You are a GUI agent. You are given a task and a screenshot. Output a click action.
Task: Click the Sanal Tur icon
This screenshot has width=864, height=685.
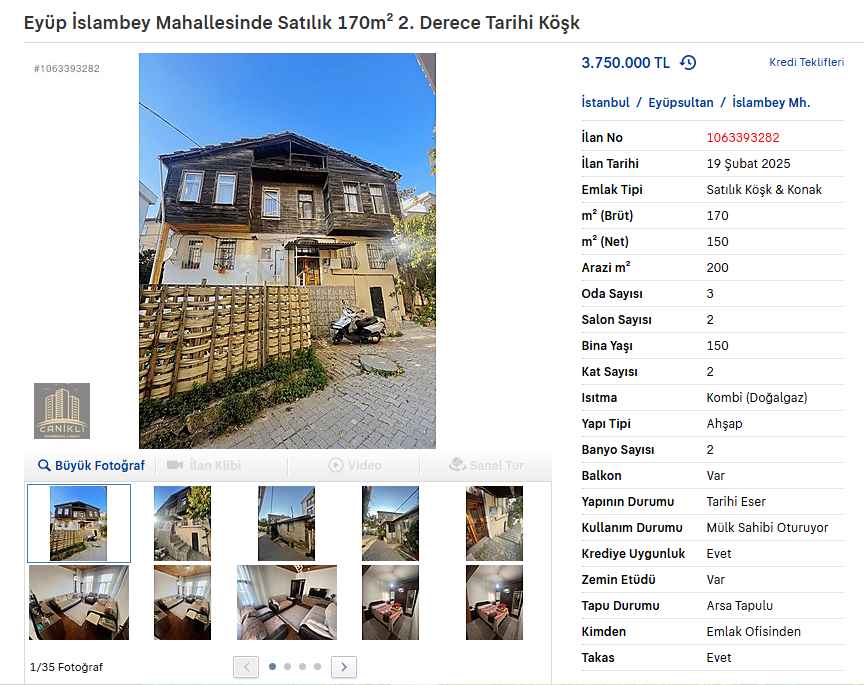(457, 465)
